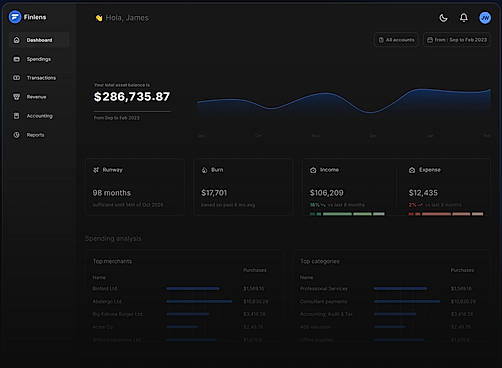Image resolution: width=502 pixels, height=368 pixels.
Task: Click the Spending analysis heading
Action: [113, 238]
